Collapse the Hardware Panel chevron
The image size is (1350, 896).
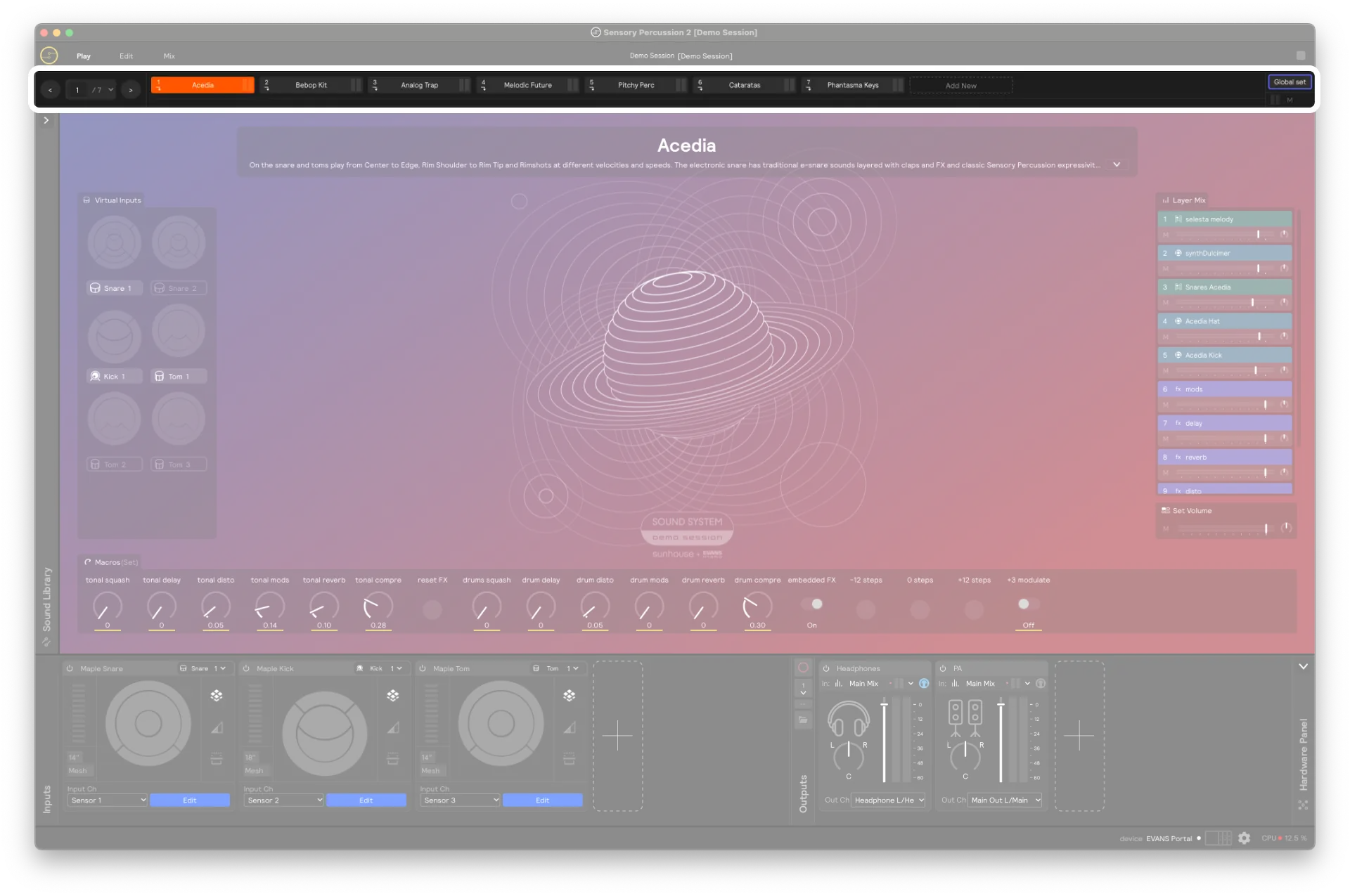point(1303,666)
